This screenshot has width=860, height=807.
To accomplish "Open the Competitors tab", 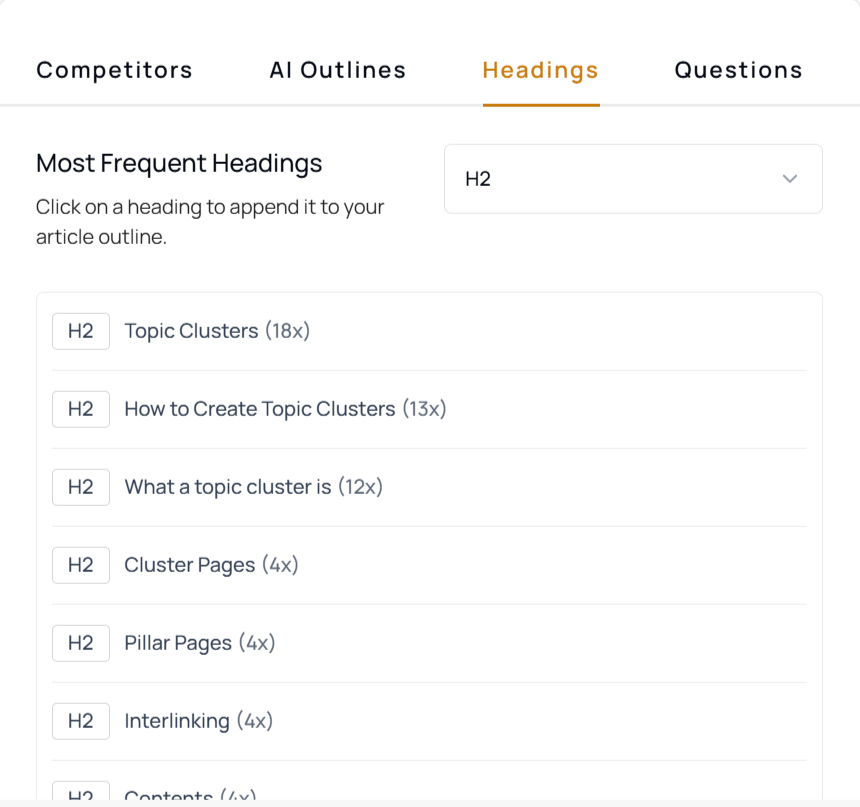I will 114,70.
